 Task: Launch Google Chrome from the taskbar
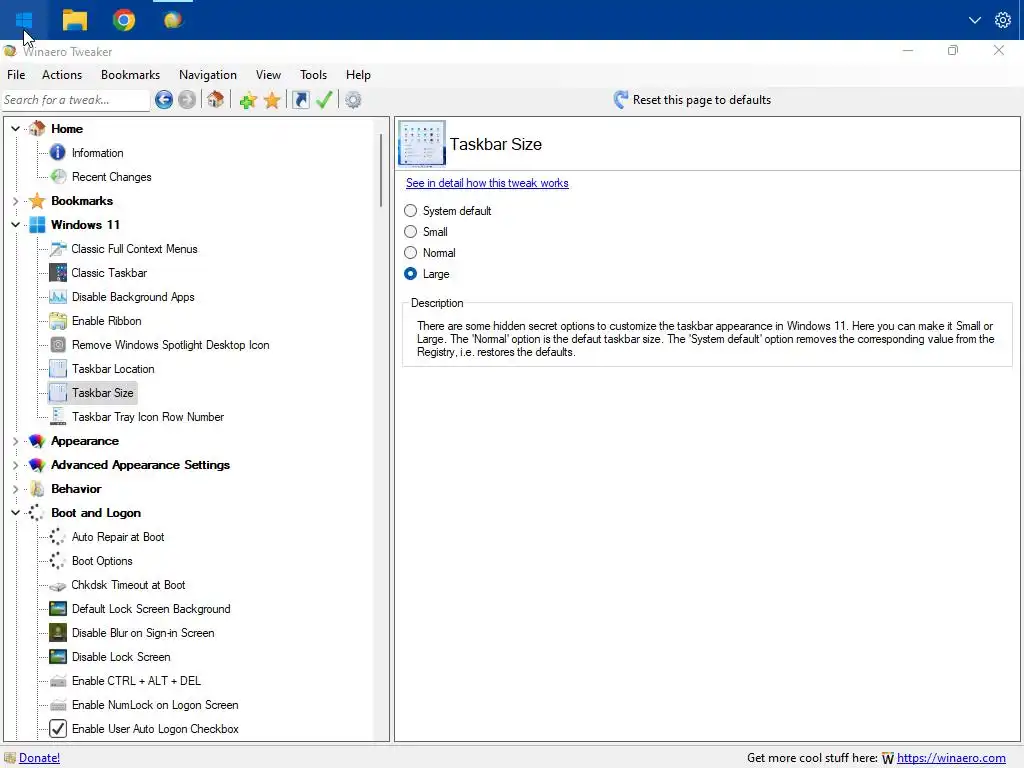coord(123,20)
